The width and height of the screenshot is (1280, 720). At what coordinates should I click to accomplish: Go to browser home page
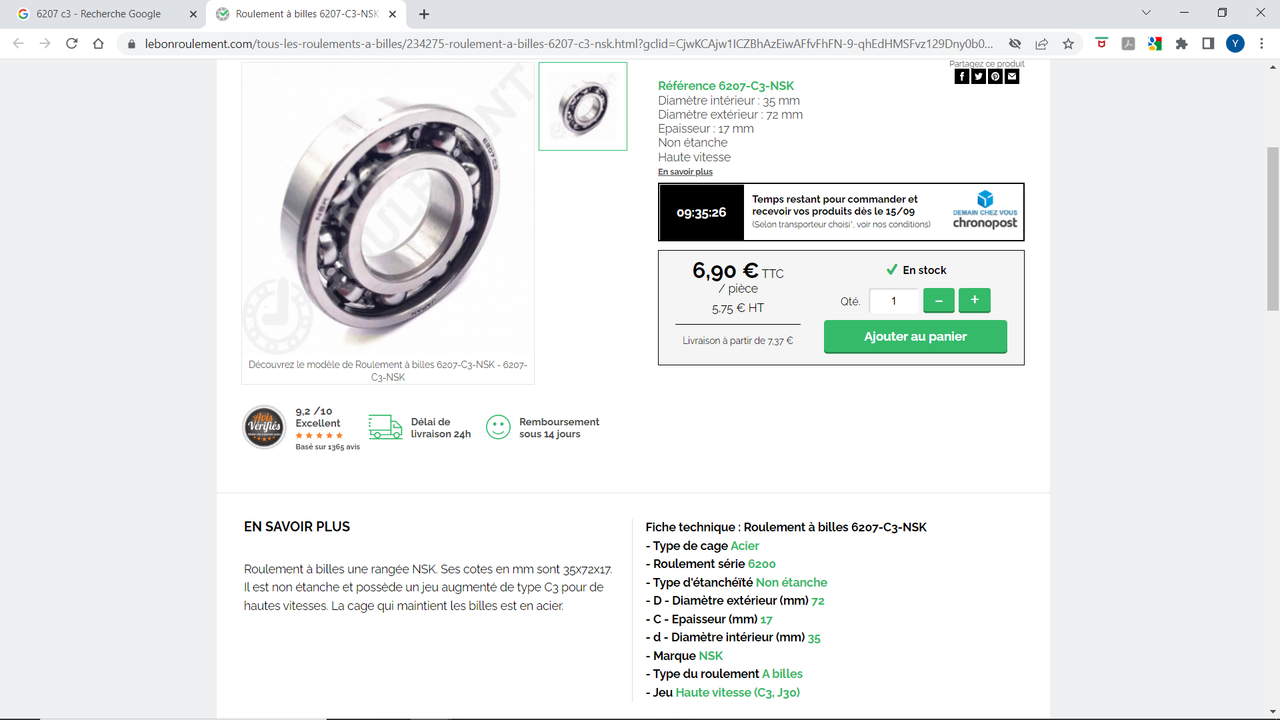(x=98, y=44)
